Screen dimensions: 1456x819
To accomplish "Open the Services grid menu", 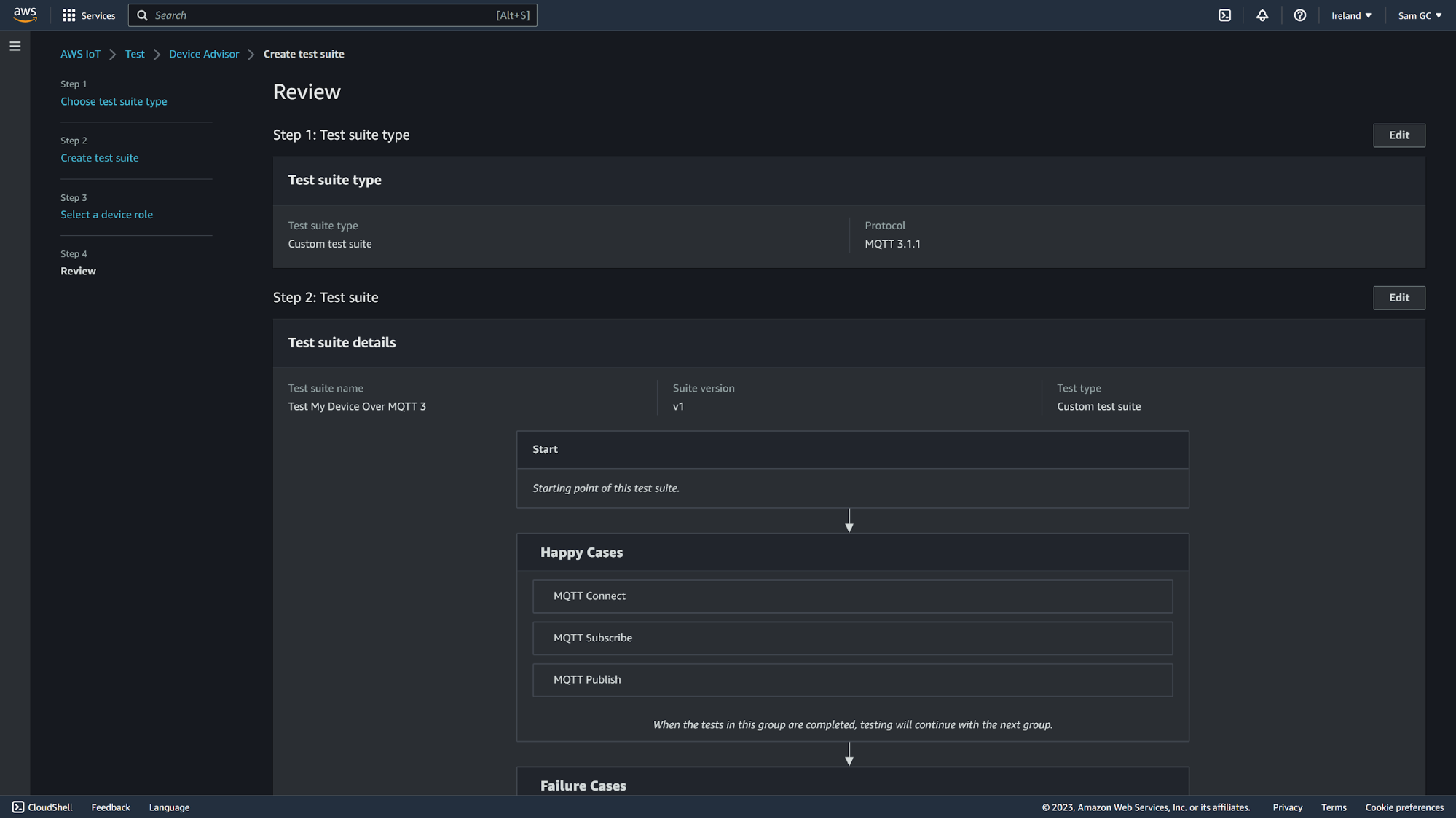I will [89, 15].
